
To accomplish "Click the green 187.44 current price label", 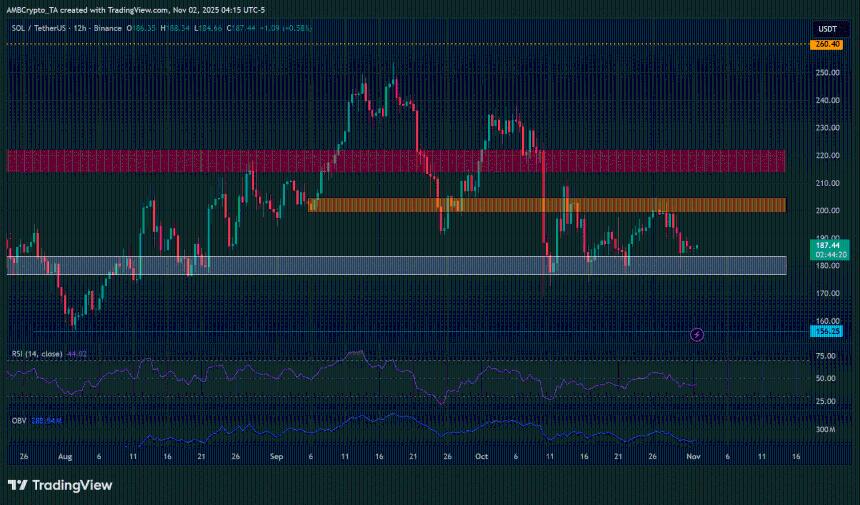I will 825,242.
